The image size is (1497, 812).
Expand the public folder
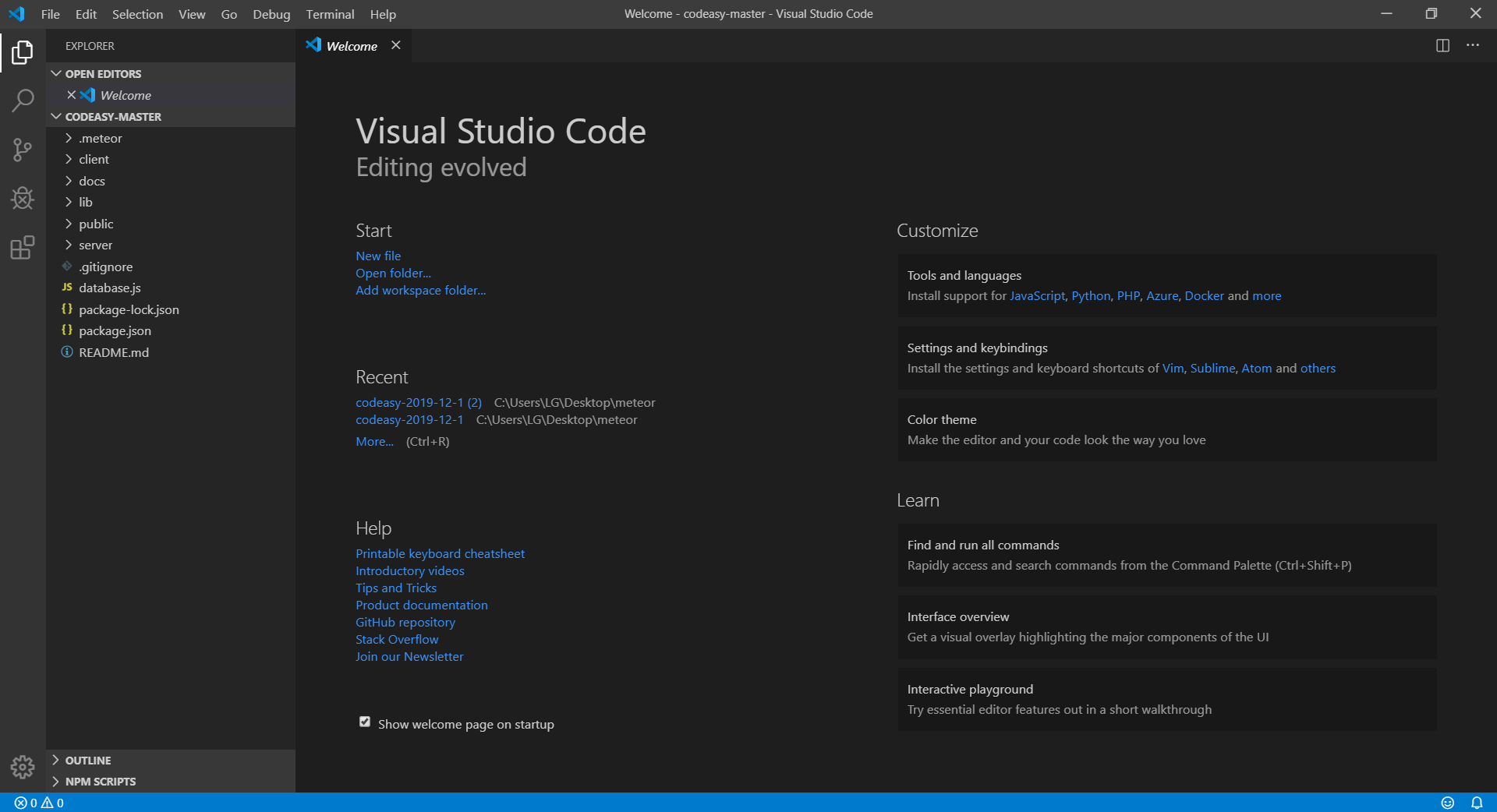click(69, 224)
